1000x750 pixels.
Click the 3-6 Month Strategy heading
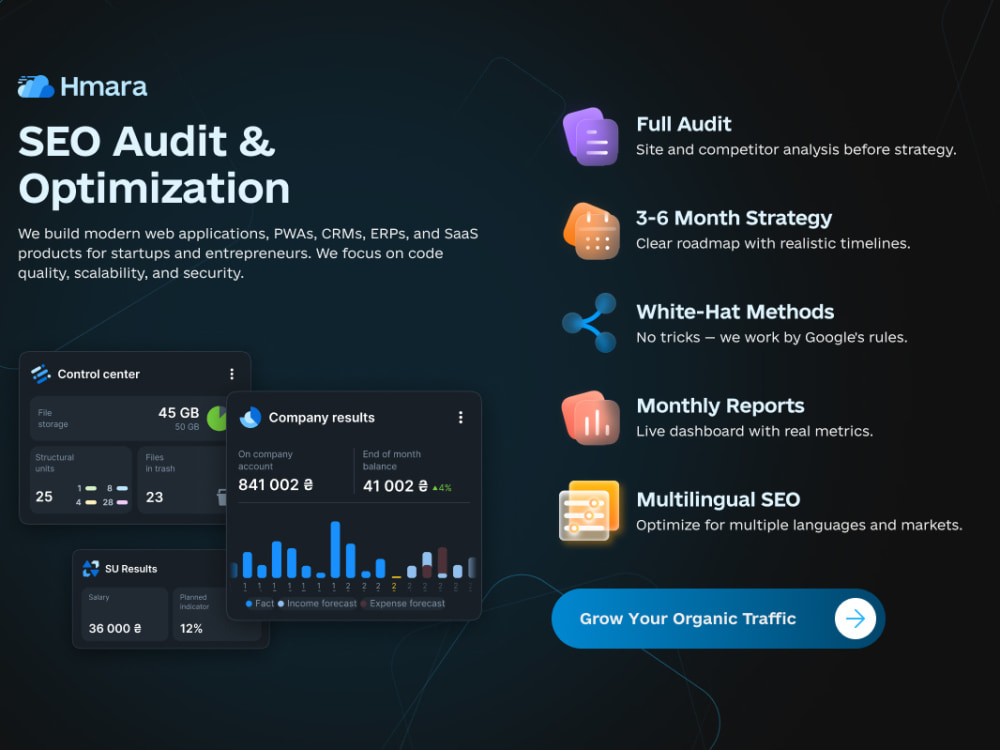point(734,218)
